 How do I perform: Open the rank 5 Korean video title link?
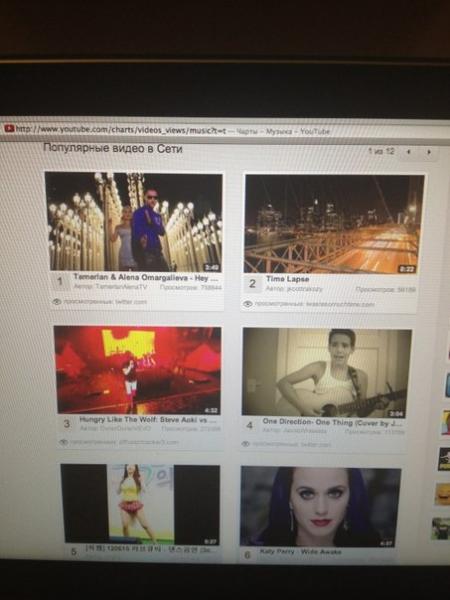[x=150, y=550]
